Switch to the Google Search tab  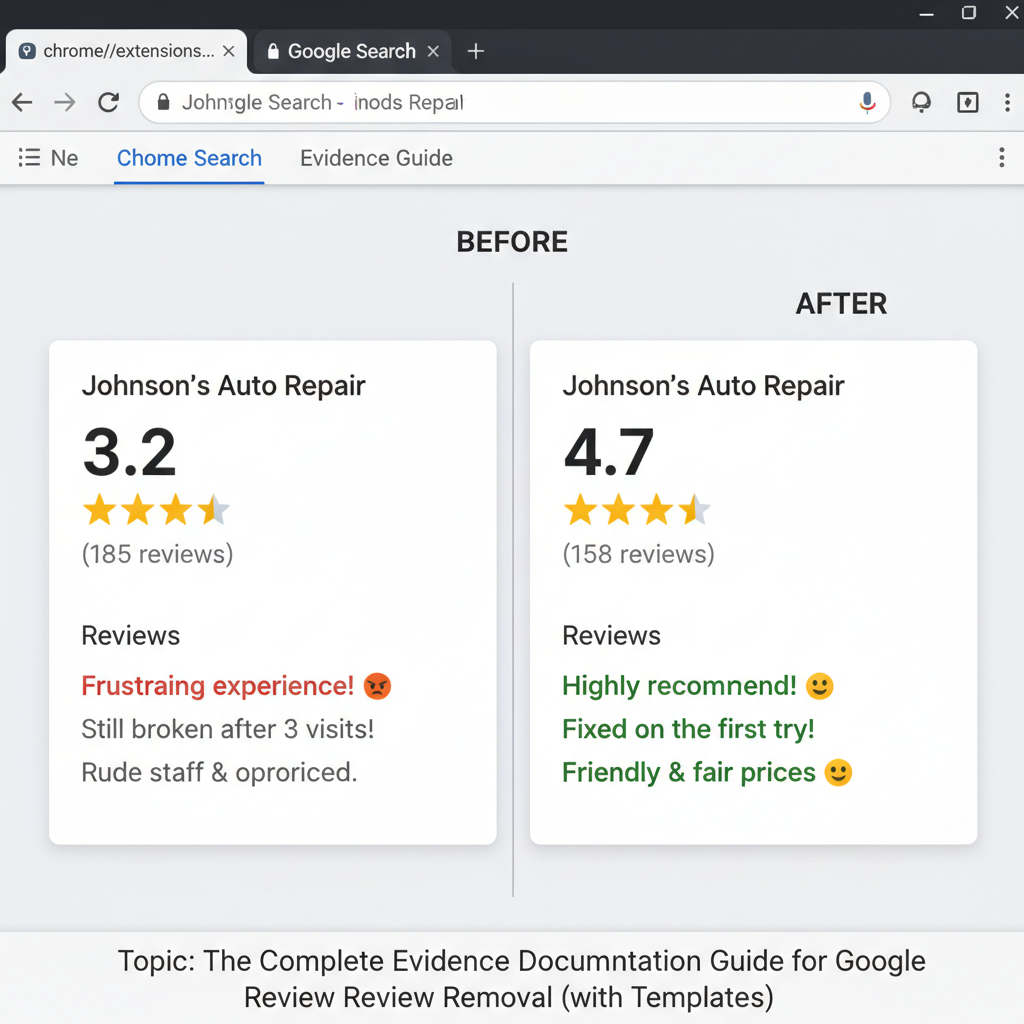pos(353,51)
